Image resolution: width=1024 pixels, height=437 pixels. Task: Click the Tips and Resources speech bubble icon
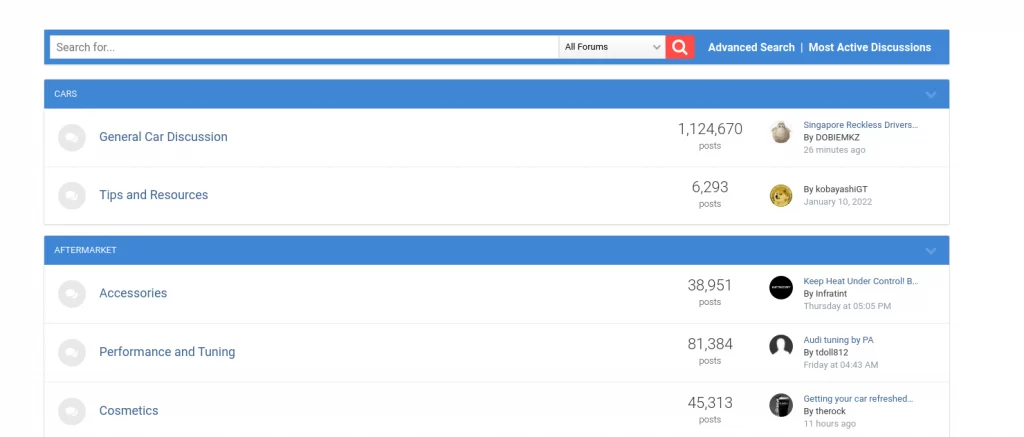tap(72, 196)
